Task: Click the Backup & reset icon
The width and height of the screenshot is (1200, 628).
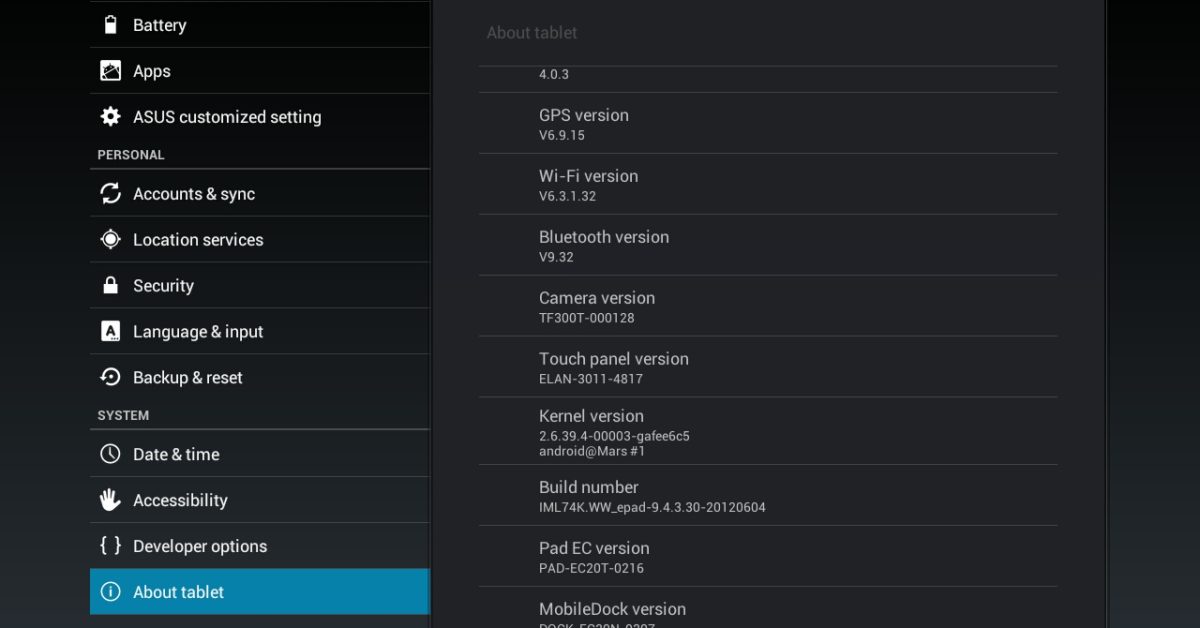Action: click(110, 378)
